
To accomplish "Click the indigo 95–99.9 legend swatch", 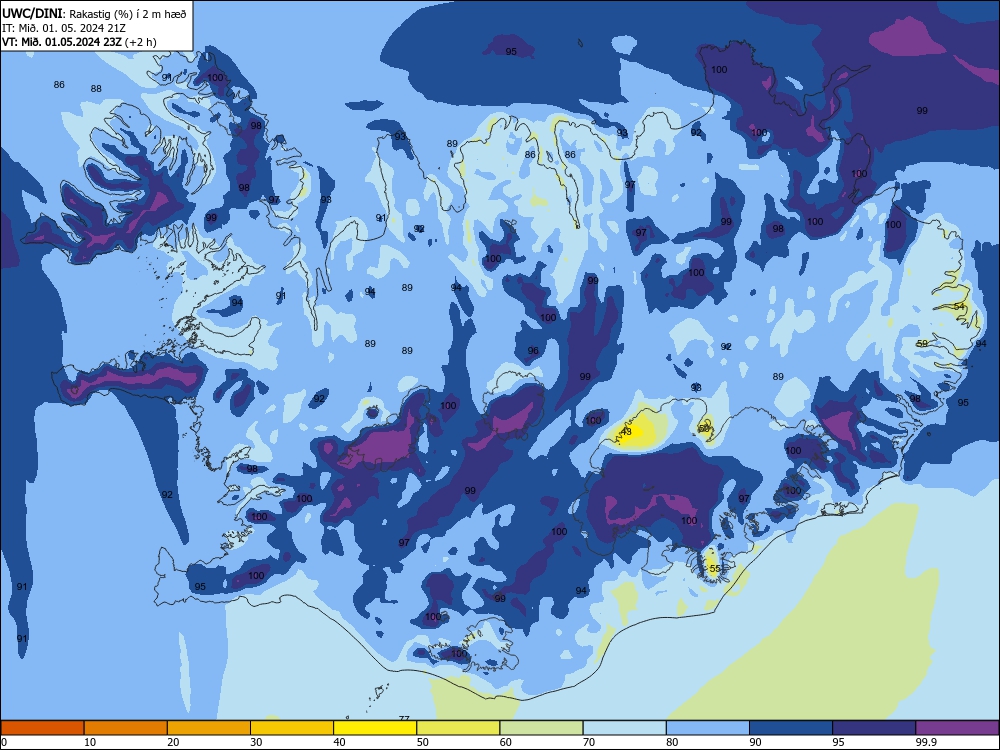I will [874, 728].
